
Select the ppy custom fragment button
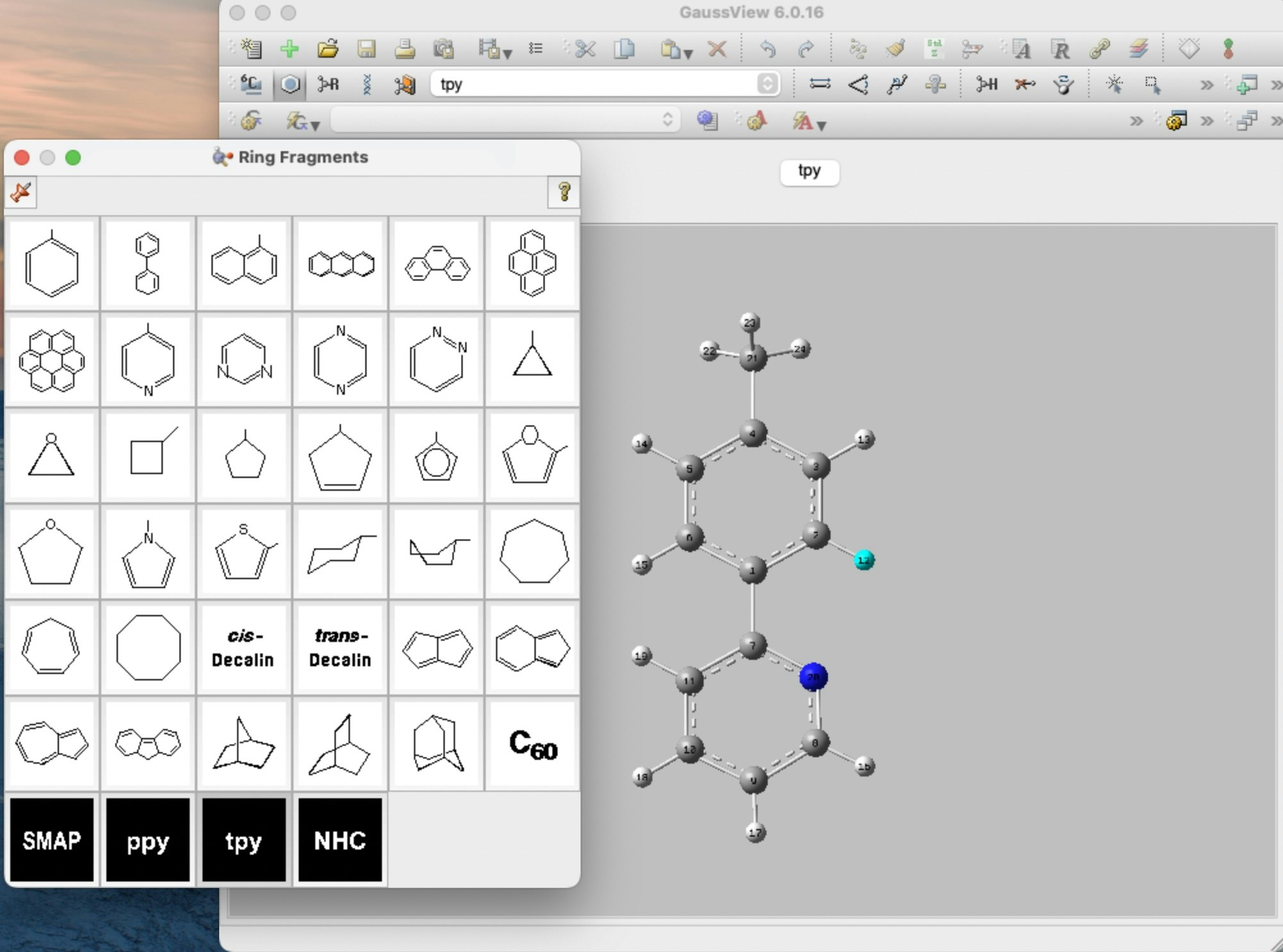148,841
